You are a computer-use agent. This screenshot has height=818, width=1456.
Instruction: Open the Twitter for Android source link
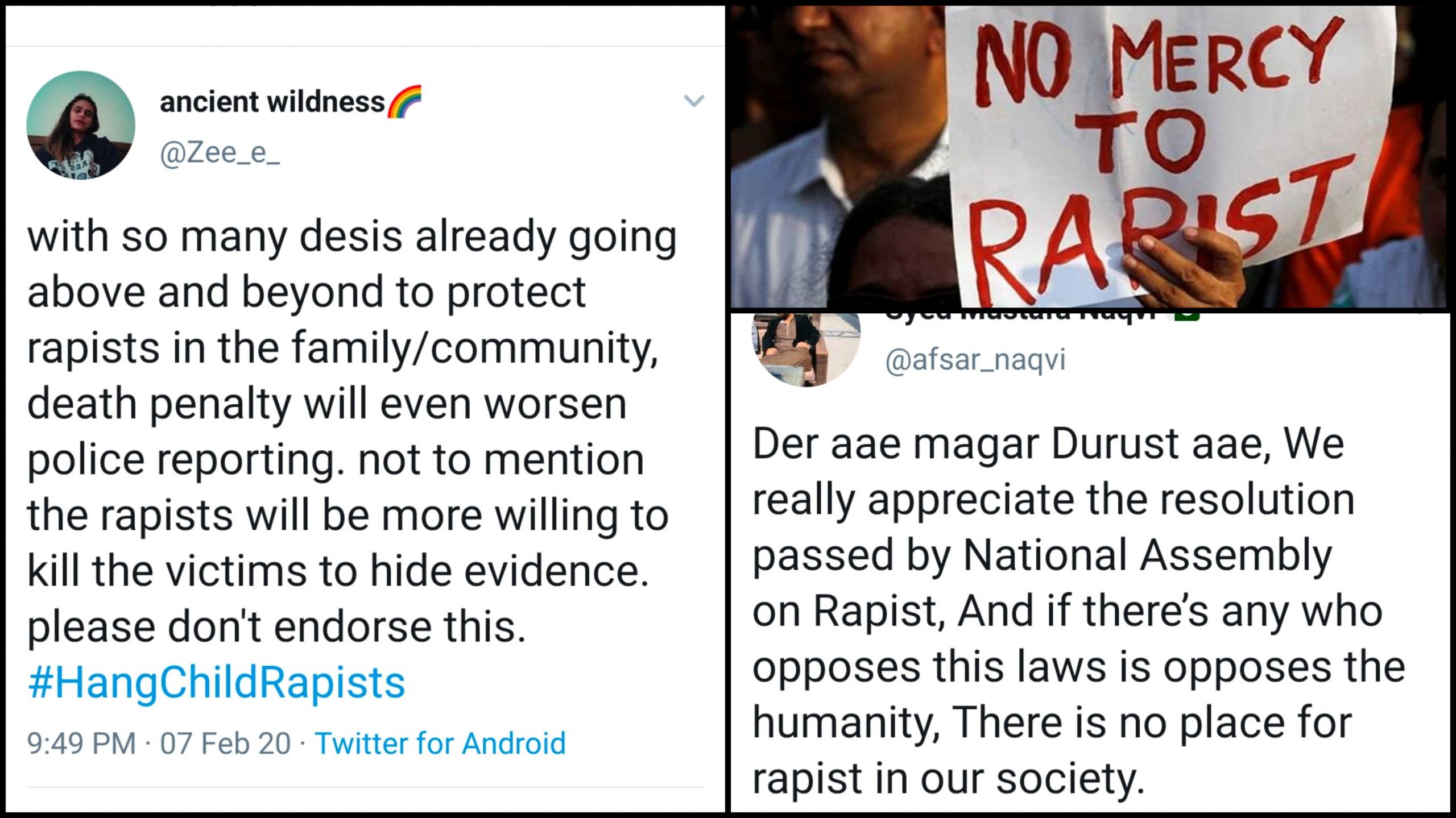coord(440,744)
